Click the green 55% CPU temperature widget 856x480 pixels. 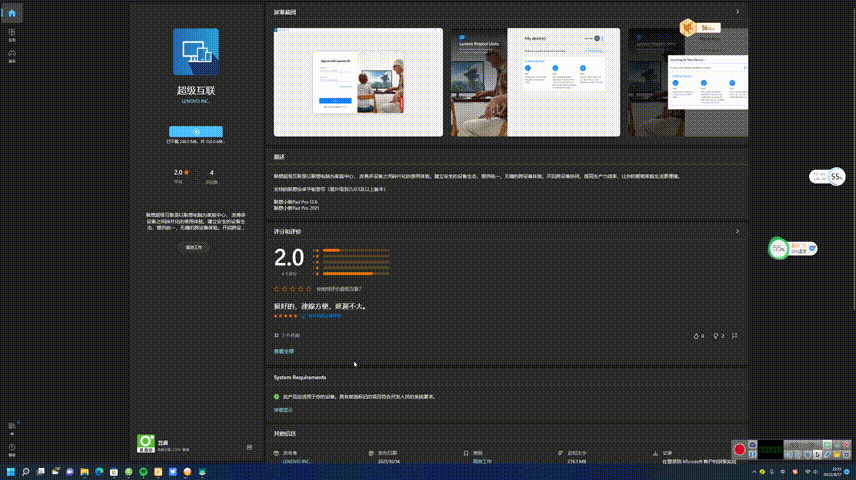[x=793, y=248]
